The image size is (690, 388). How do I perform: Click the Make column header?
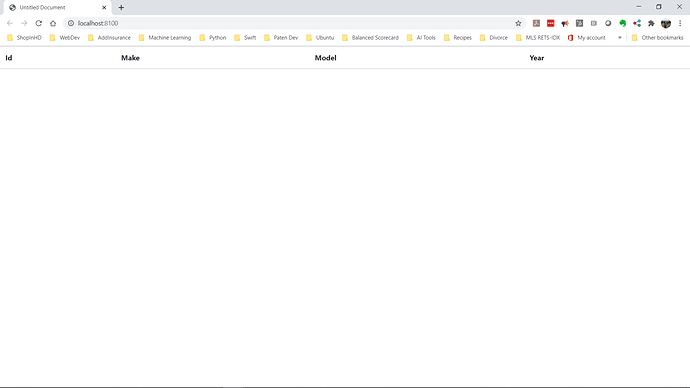pos(130,58)
